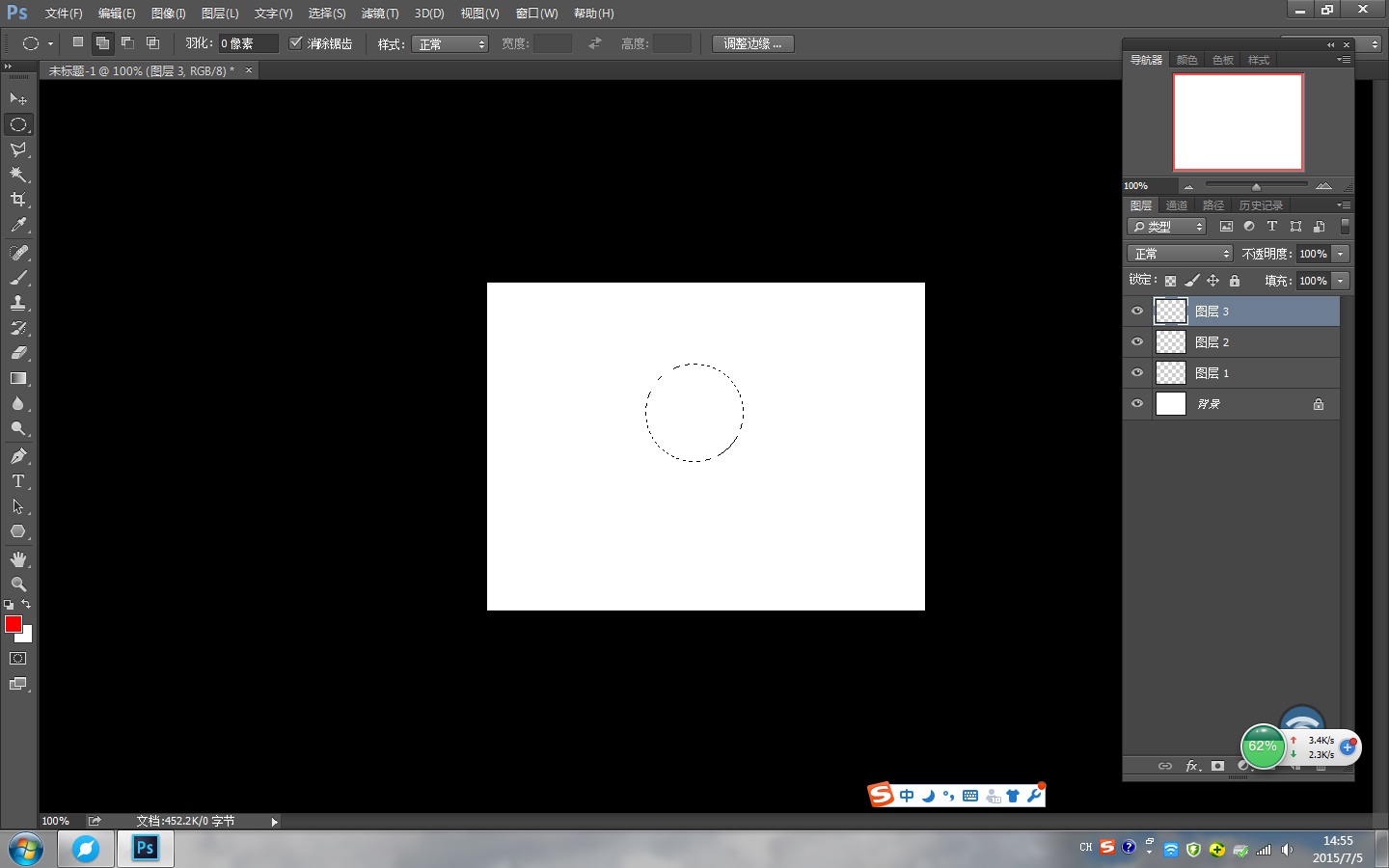Choose Intersect with selection mode
1389x868 pixels.
click(152, 42)
